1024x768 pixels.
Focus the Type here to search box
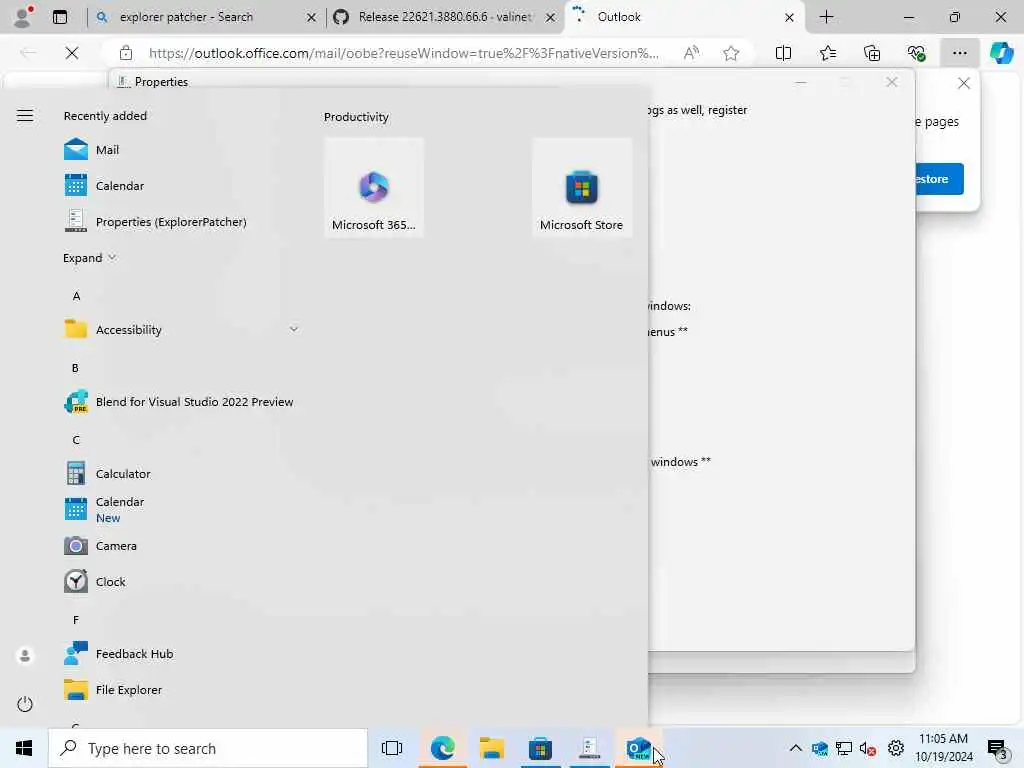tap(208, 748)
